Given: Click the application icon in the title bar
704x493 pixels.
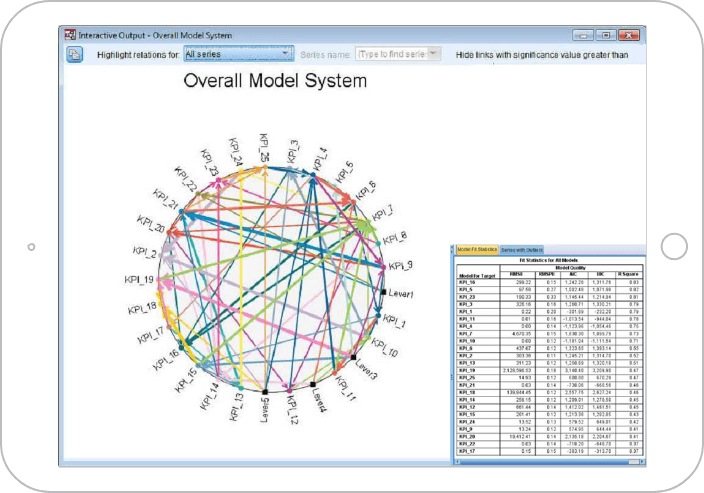Looking at the screenshot, I should [x=70, y=35].
